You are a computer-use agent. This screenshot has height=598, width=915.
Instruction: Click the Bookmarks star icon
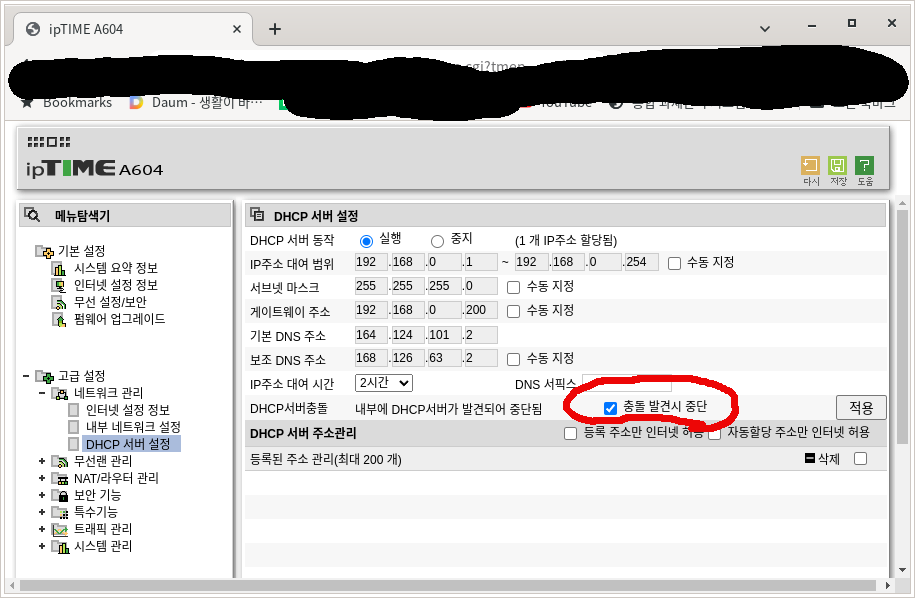pos(27,103)
